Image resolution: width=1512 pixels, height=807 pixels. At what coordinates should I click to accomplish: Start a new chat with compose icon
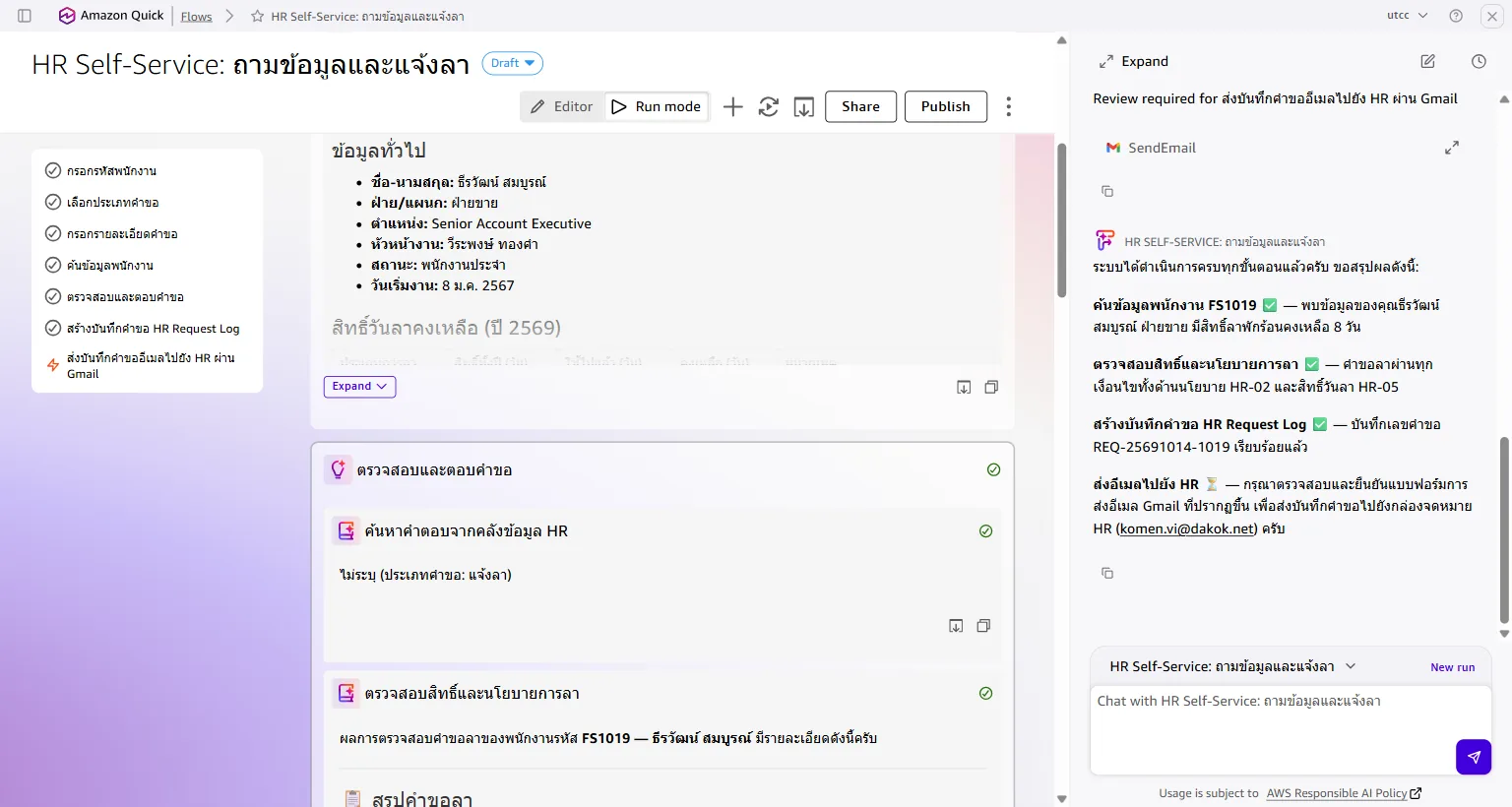click(1427, 61)
